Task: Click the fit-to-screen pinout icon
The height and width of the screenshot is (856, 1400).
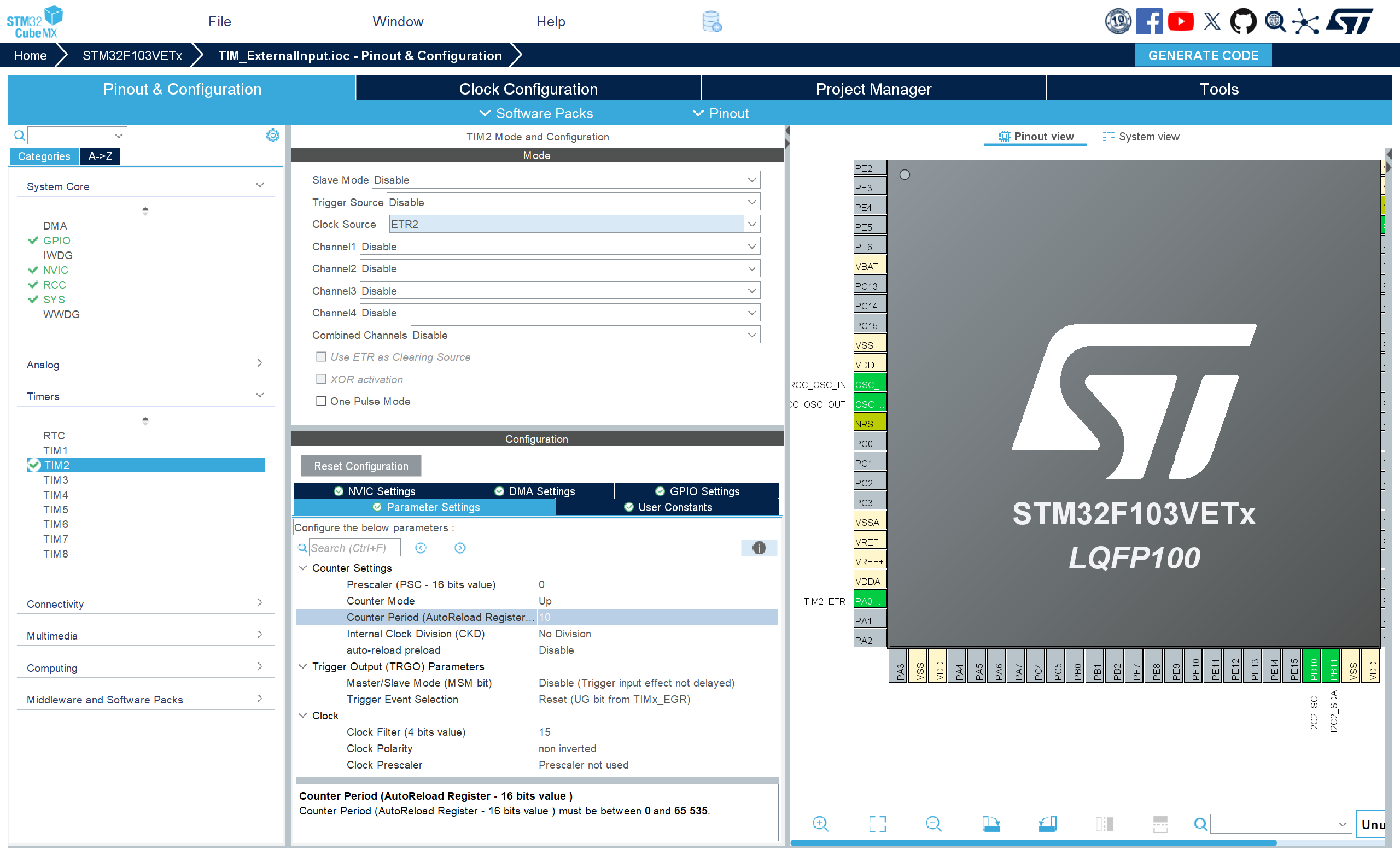Action: pyautogui.click(x=877, y=824)
